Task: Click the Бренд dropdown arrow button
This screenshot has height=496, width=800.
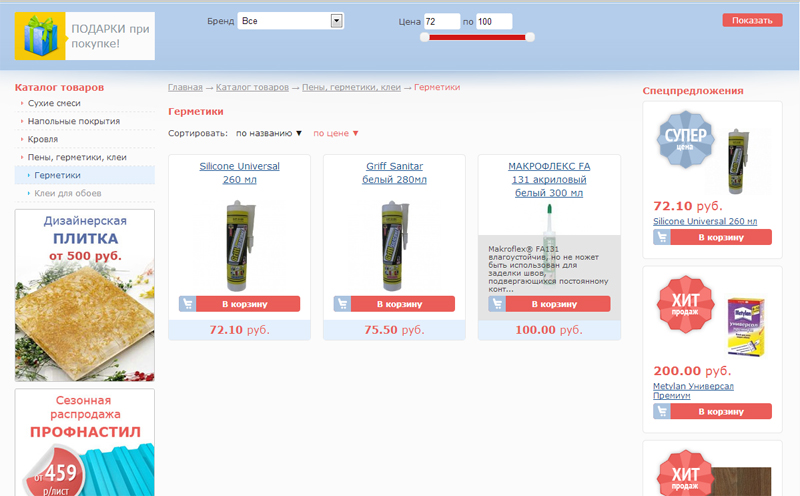Action: [x=336, y=21]
